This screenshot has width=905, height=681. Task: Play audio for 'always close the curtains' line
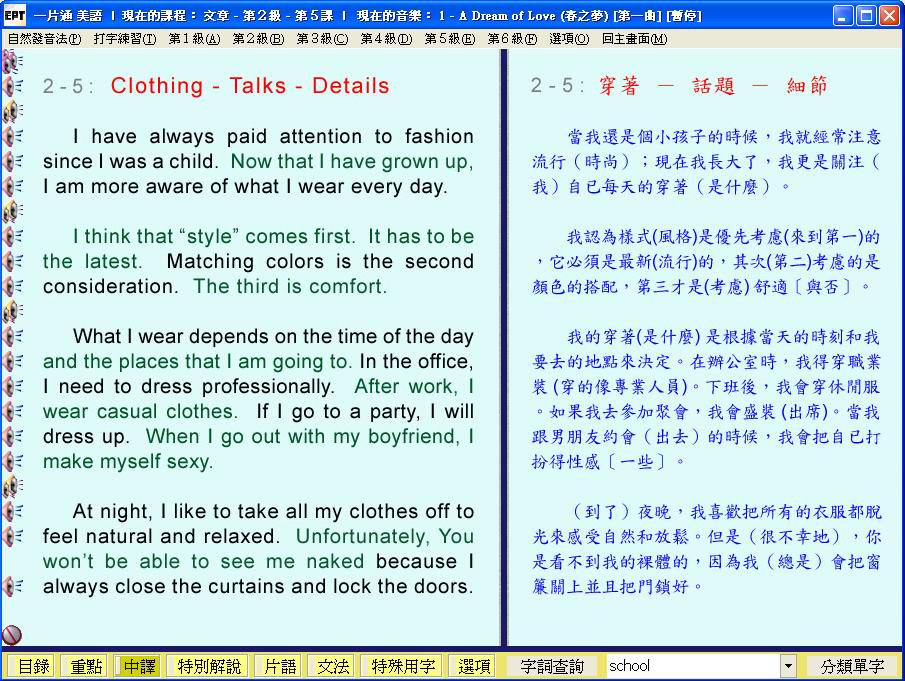[13, 586]
